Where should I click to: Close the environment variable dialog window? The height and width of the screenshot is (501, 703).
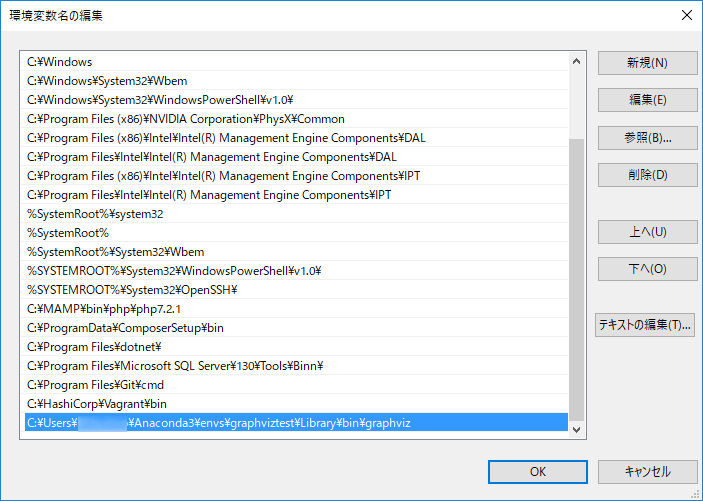685,15
